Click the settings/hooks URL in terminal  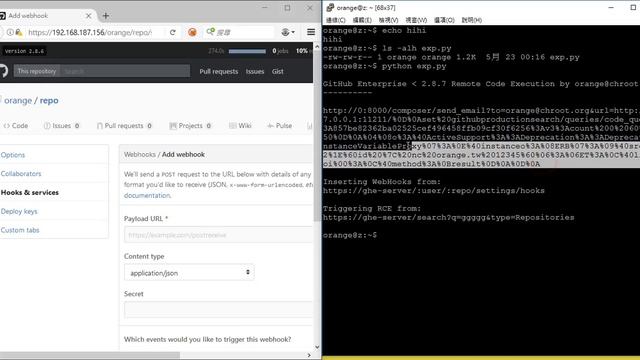pos(433,191)
